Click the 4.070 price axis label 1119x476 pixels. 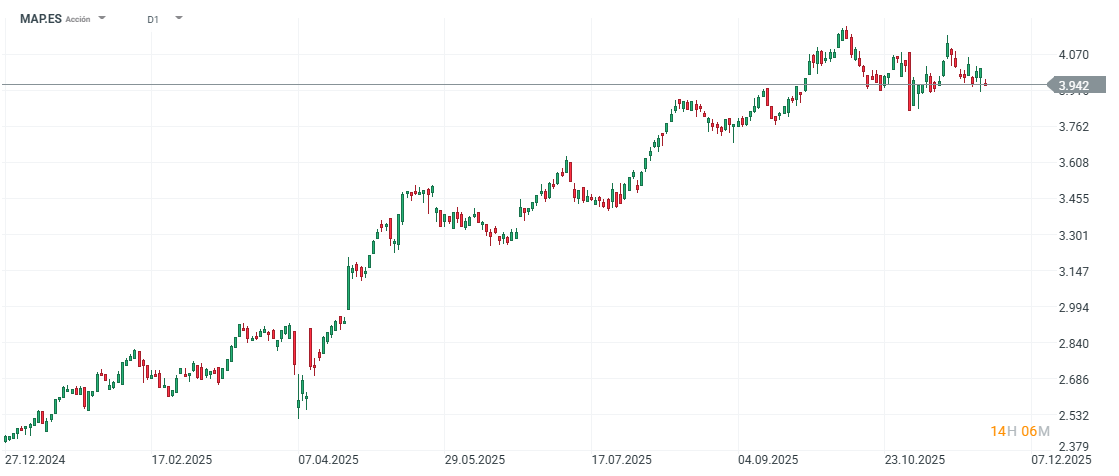pyautogui.click(x=1073, y=54)
